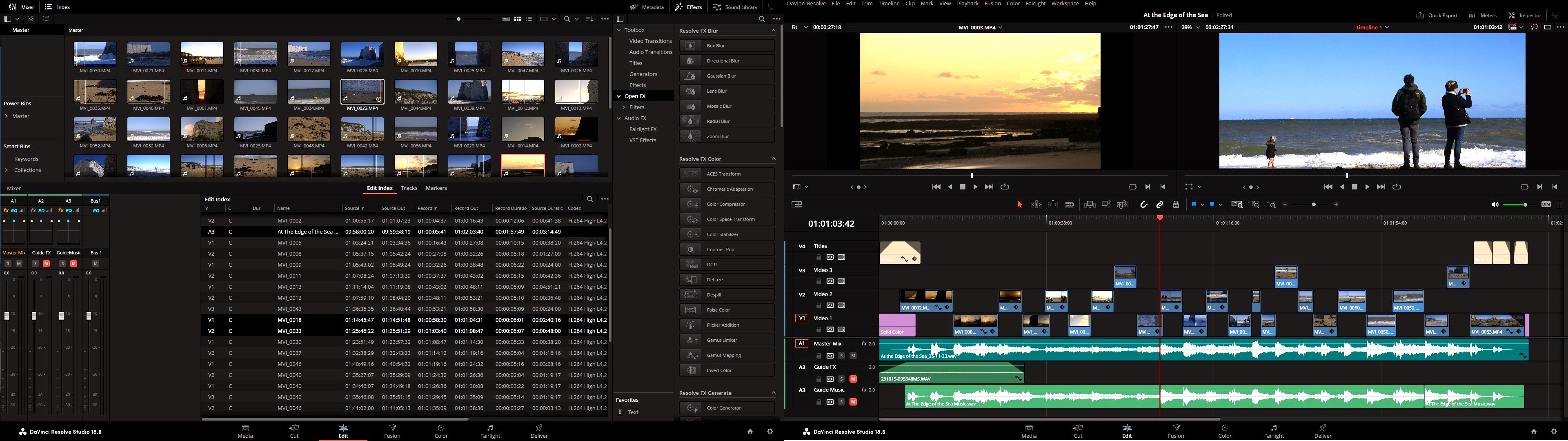The image size is (1568, 441).
Task: Open marker color dropdown arrow
Action: tap(1221, 205)
